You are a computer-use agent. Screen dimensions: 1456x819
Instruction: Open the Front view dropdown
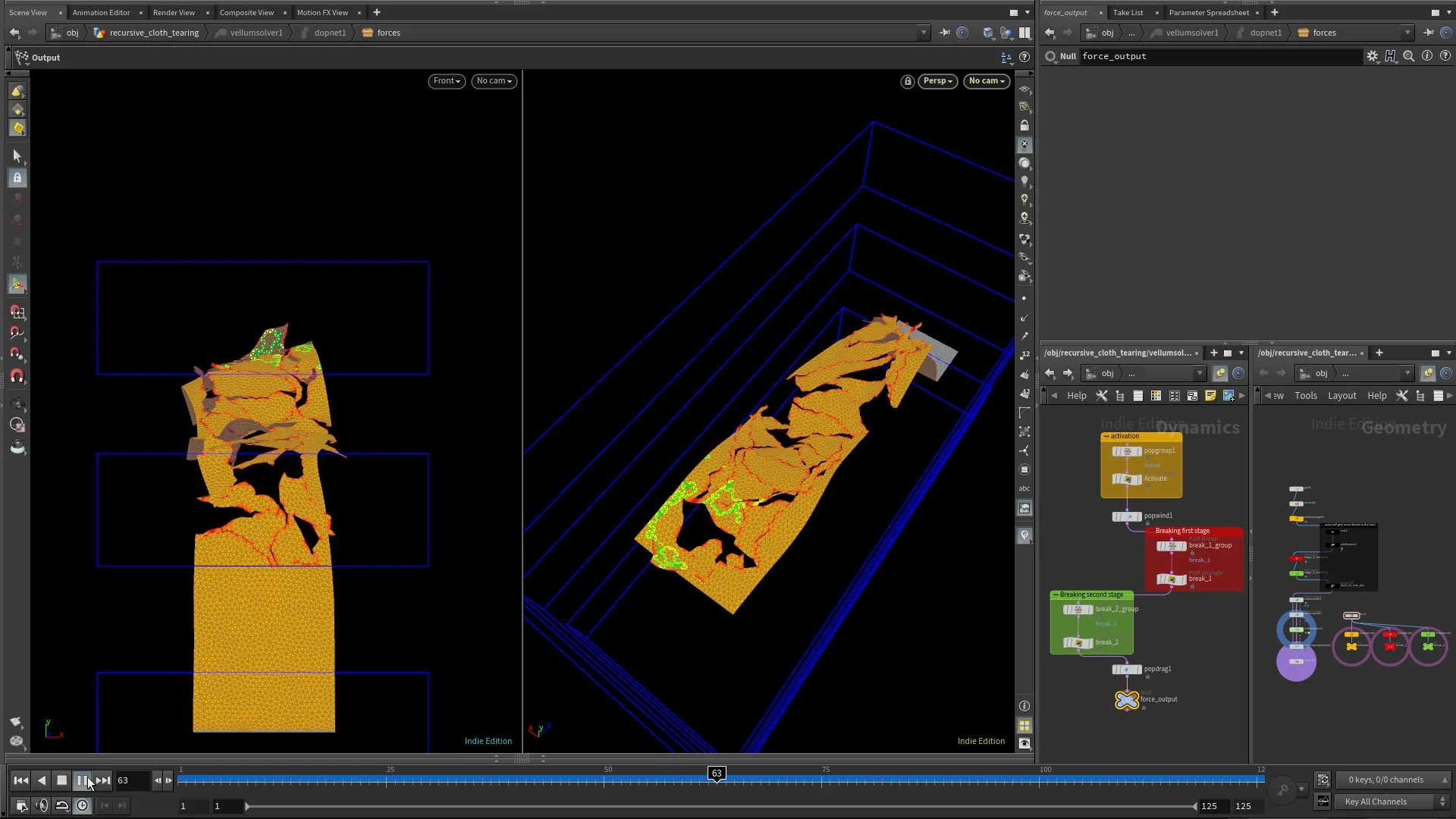coord(446,81)
